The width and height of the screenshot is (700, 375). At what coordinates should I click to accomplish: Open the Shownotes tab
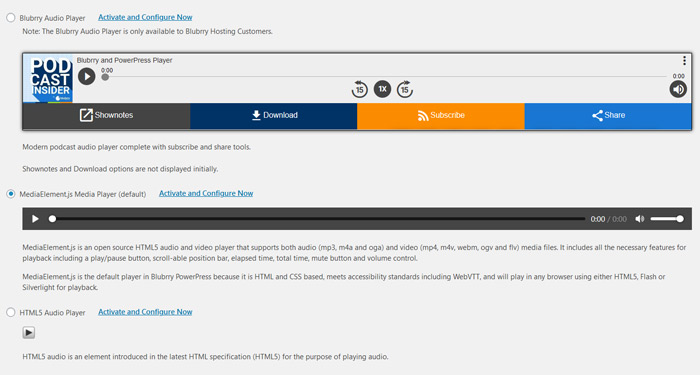(106, 116)
